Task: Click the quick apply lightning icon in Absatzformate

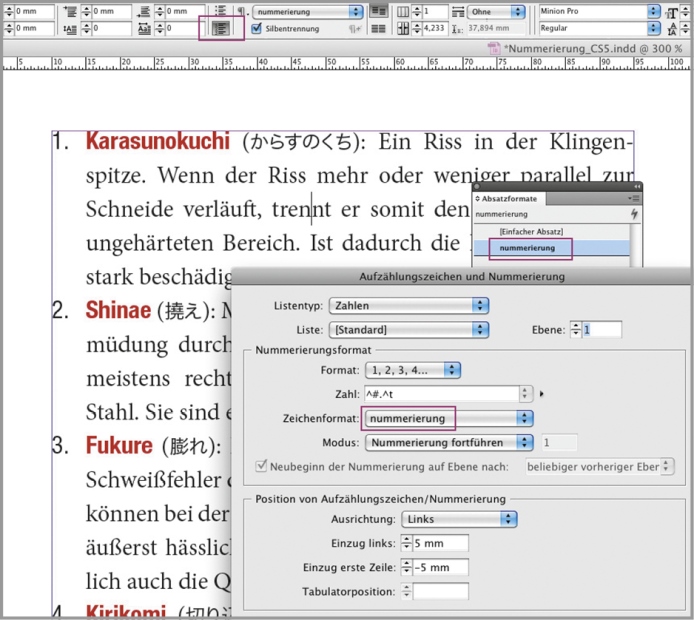Action: pos(634,214)
